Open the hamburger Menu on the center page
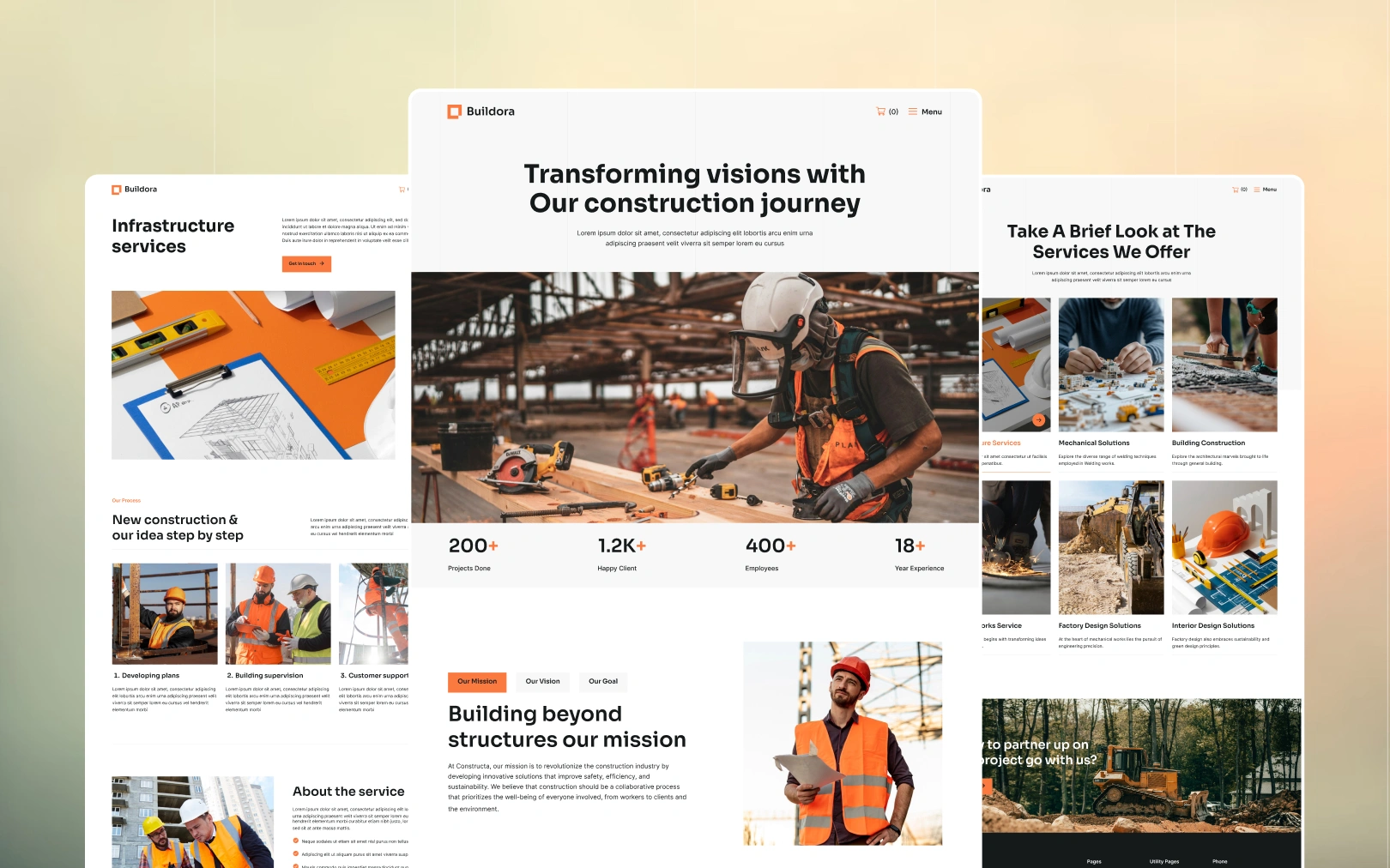Viewport: 1390px width, 868px height. (925, 112)
